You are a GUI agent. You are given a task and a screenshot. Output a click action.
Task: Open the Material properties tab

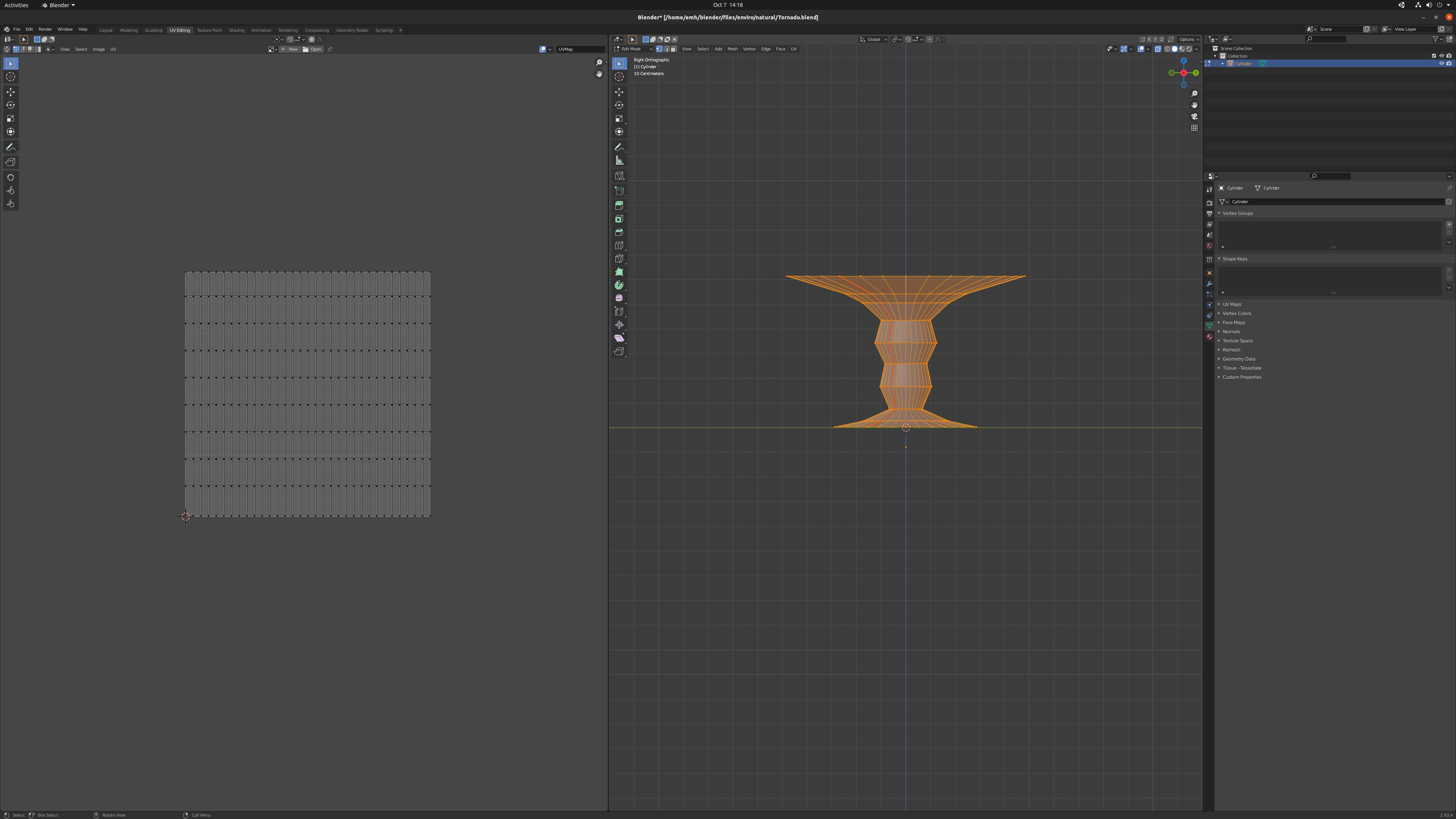(1209, 337)
